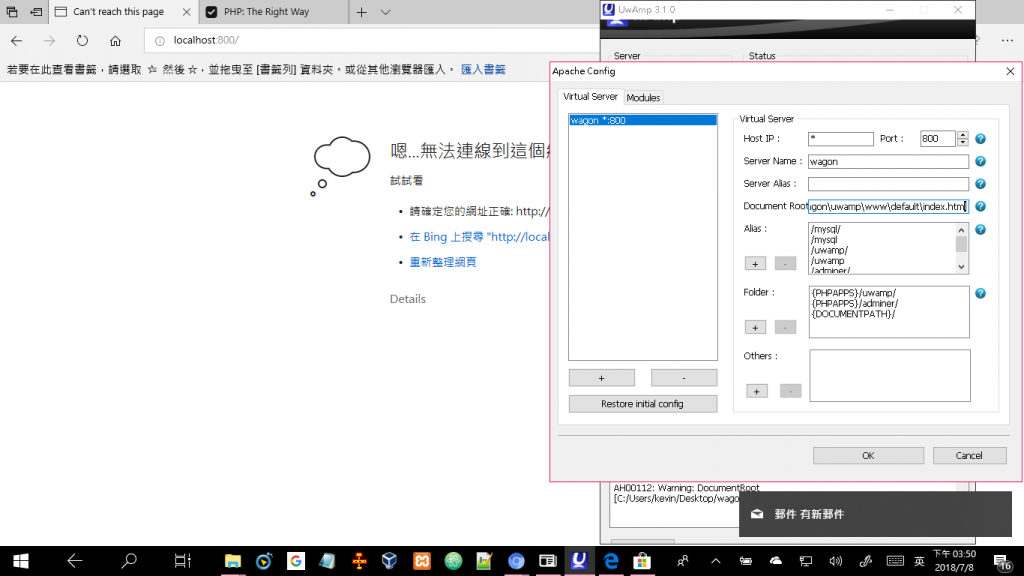Click Restore initial config
The width and height of the screenshot is (1024, 576).
click(x=643, y=404)
